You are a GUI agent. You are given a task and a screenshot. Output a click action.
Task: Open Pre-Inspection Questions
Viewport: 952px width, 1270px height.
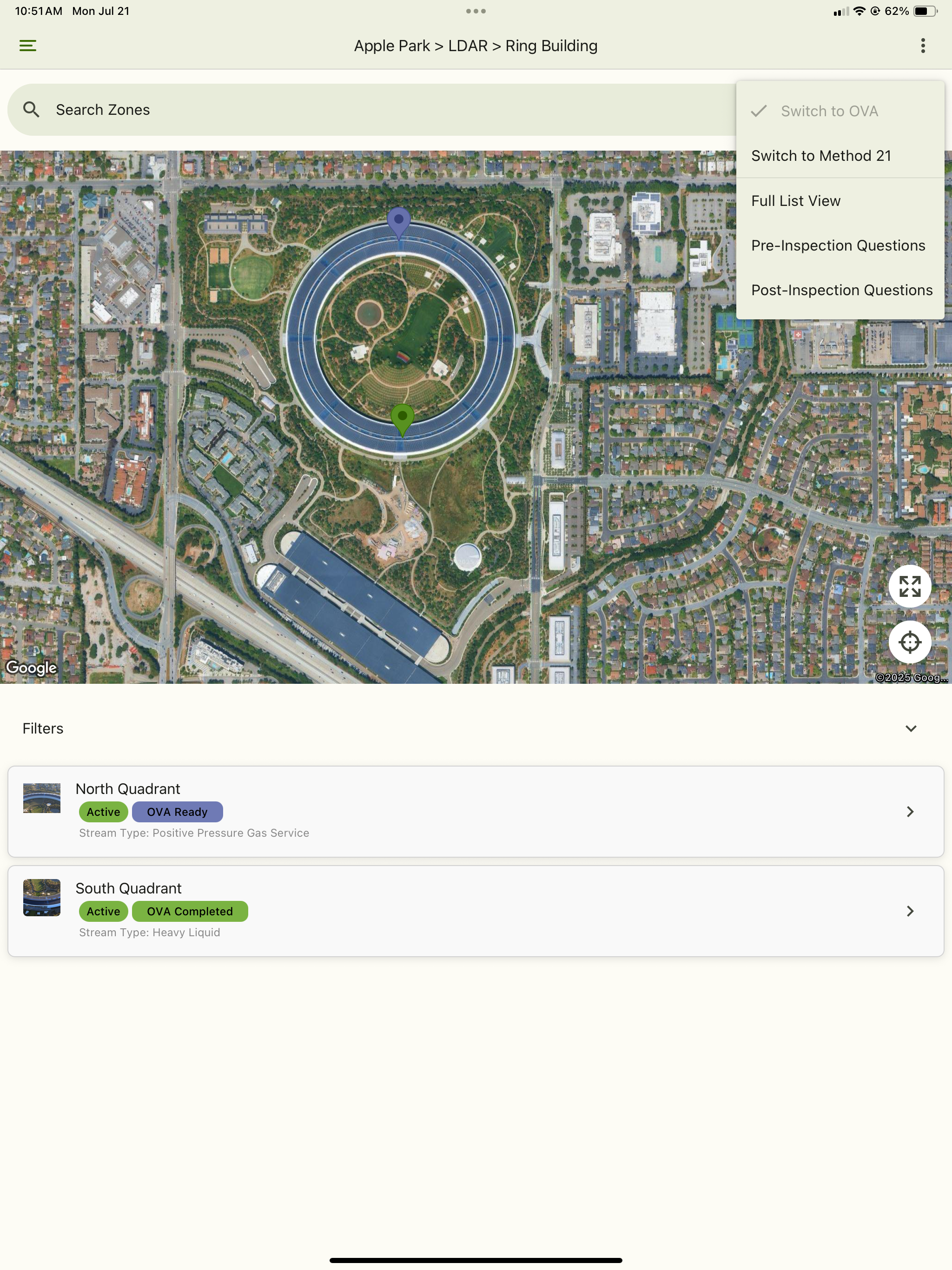coord(840,245)
